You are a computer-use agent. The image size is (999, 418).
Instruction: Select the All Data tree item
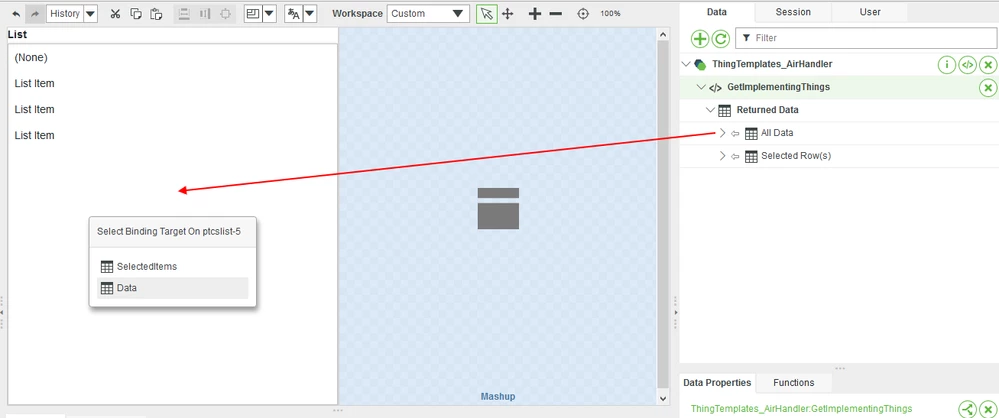[777, 133]
